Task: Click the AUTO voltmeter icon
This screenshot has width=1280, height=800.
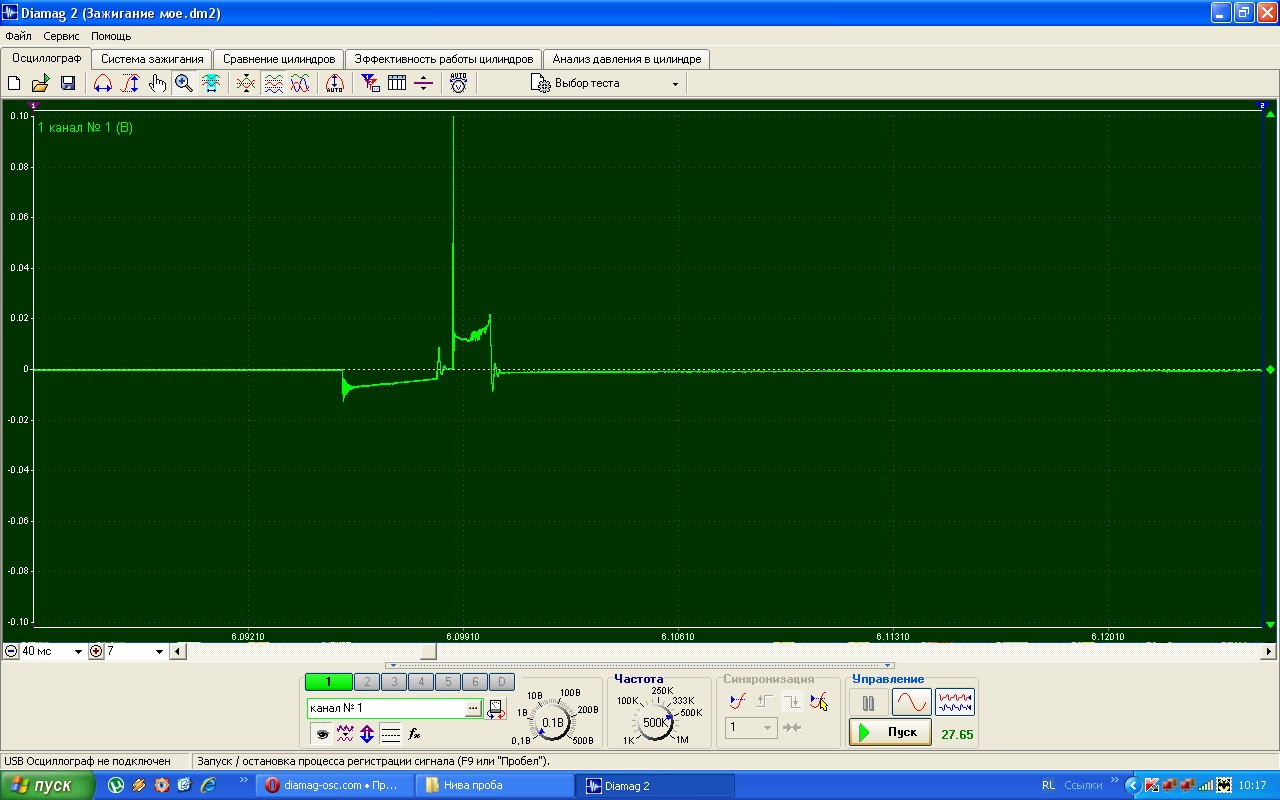Action: pos(458,84)
